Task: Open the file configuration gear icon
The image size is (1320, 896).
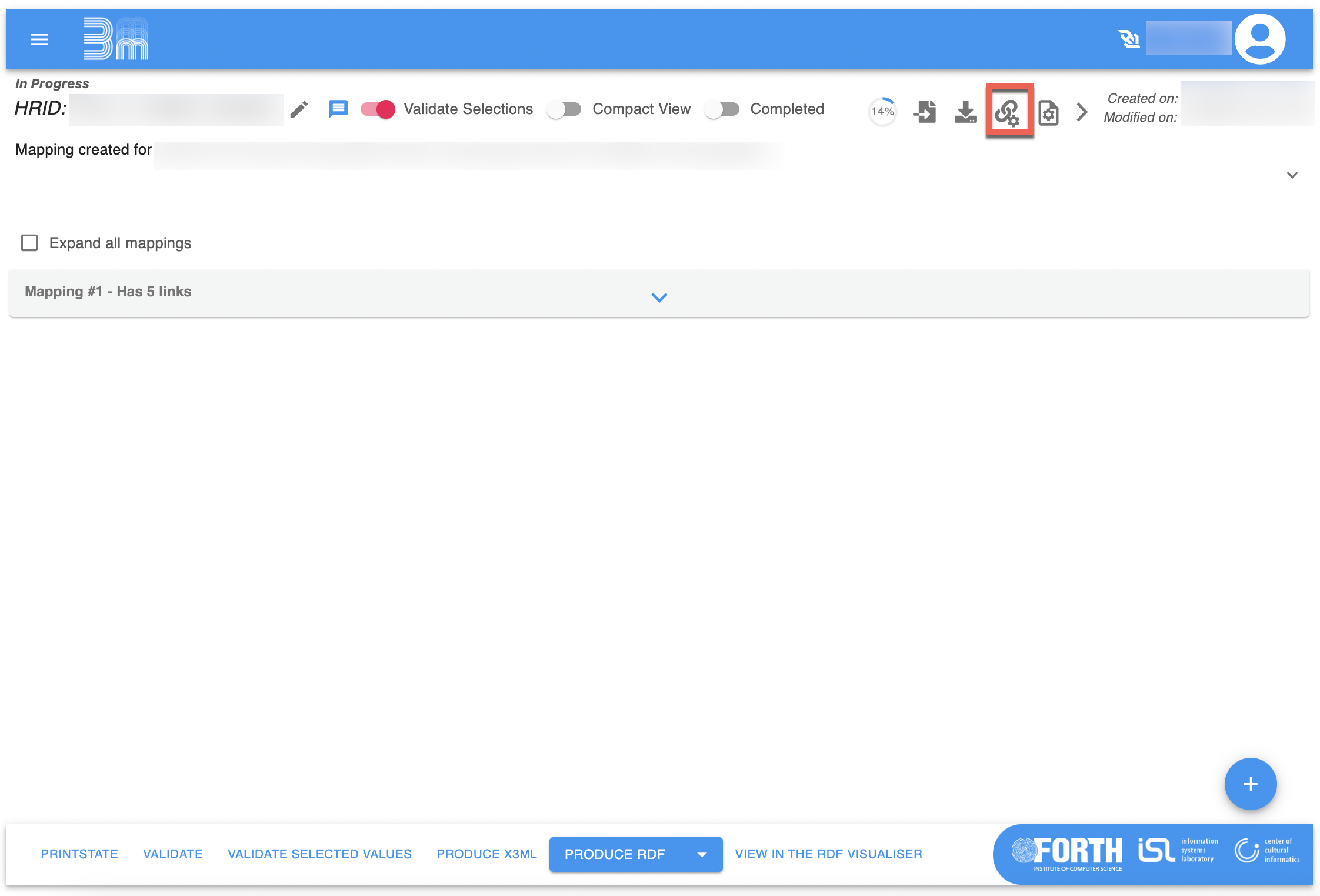Action: click(x=1048, y=113)
